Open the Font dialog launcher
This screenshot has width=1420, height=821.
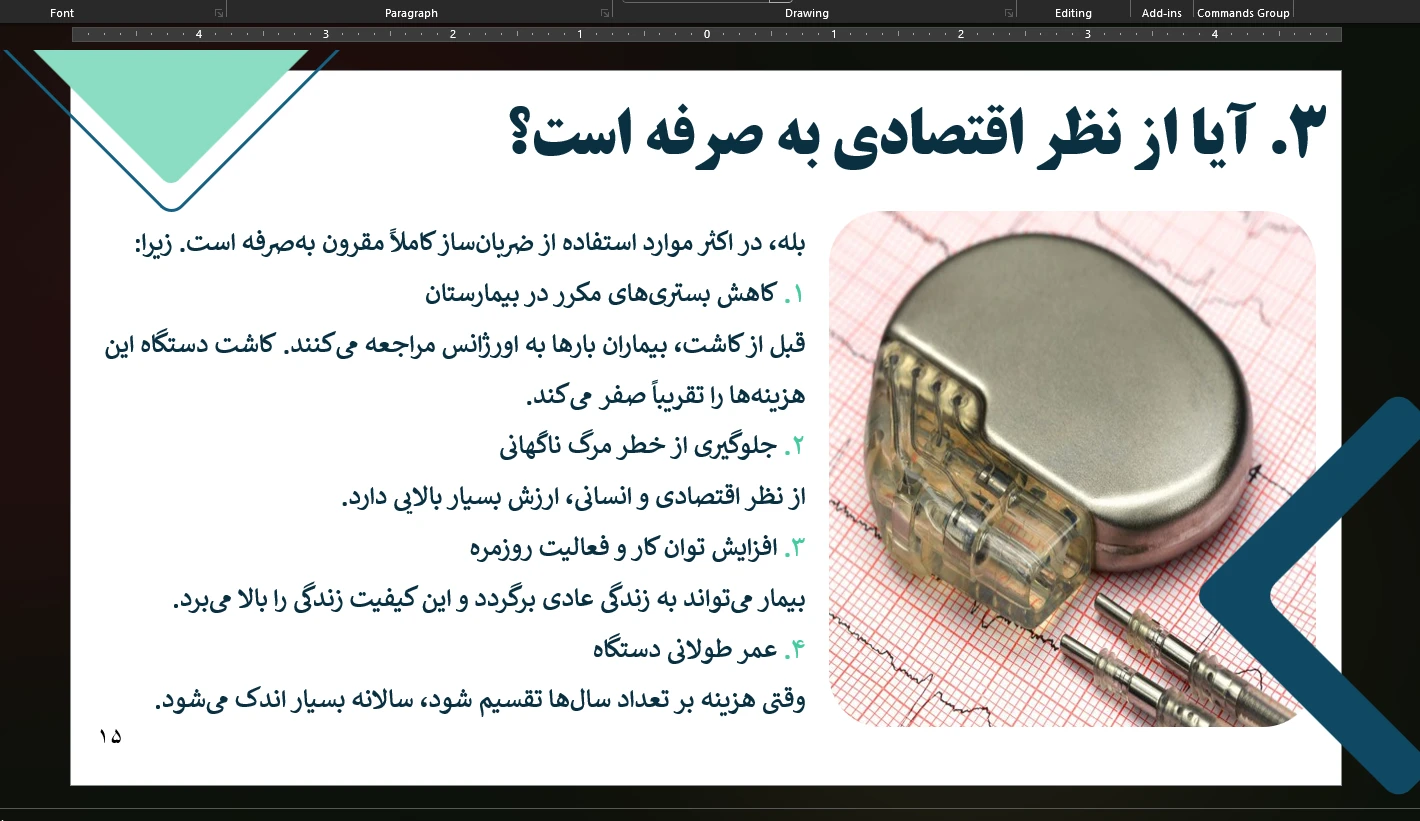[219, 13]
